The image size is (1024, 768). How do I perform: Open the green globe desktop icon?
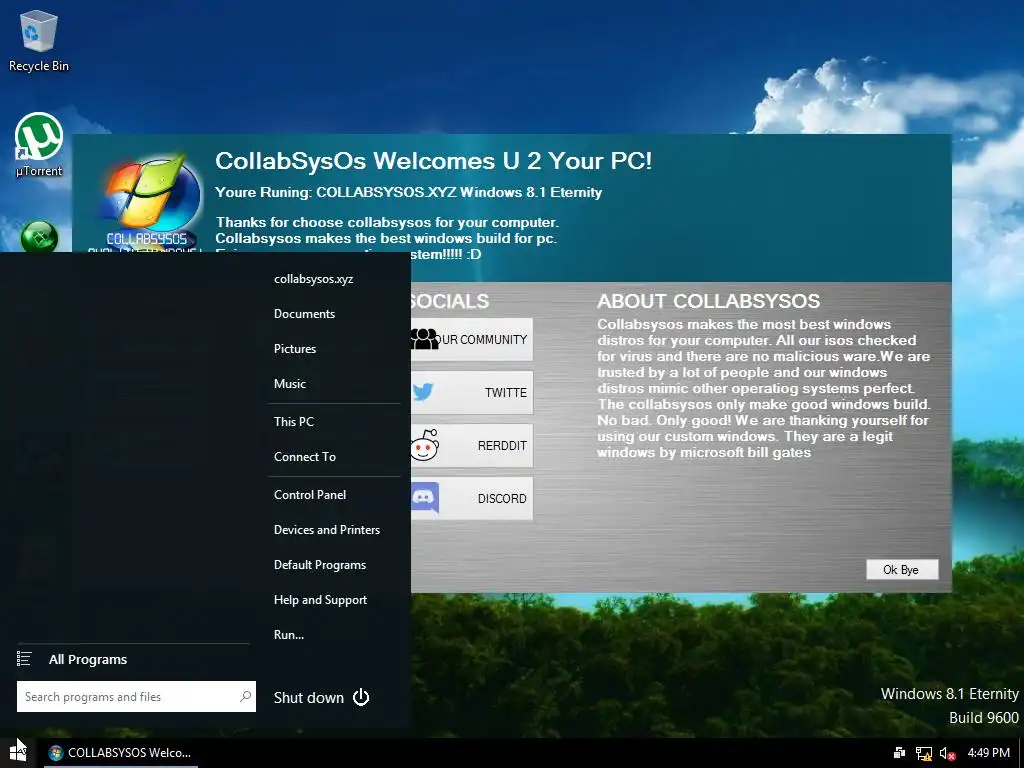pos(39,236)
